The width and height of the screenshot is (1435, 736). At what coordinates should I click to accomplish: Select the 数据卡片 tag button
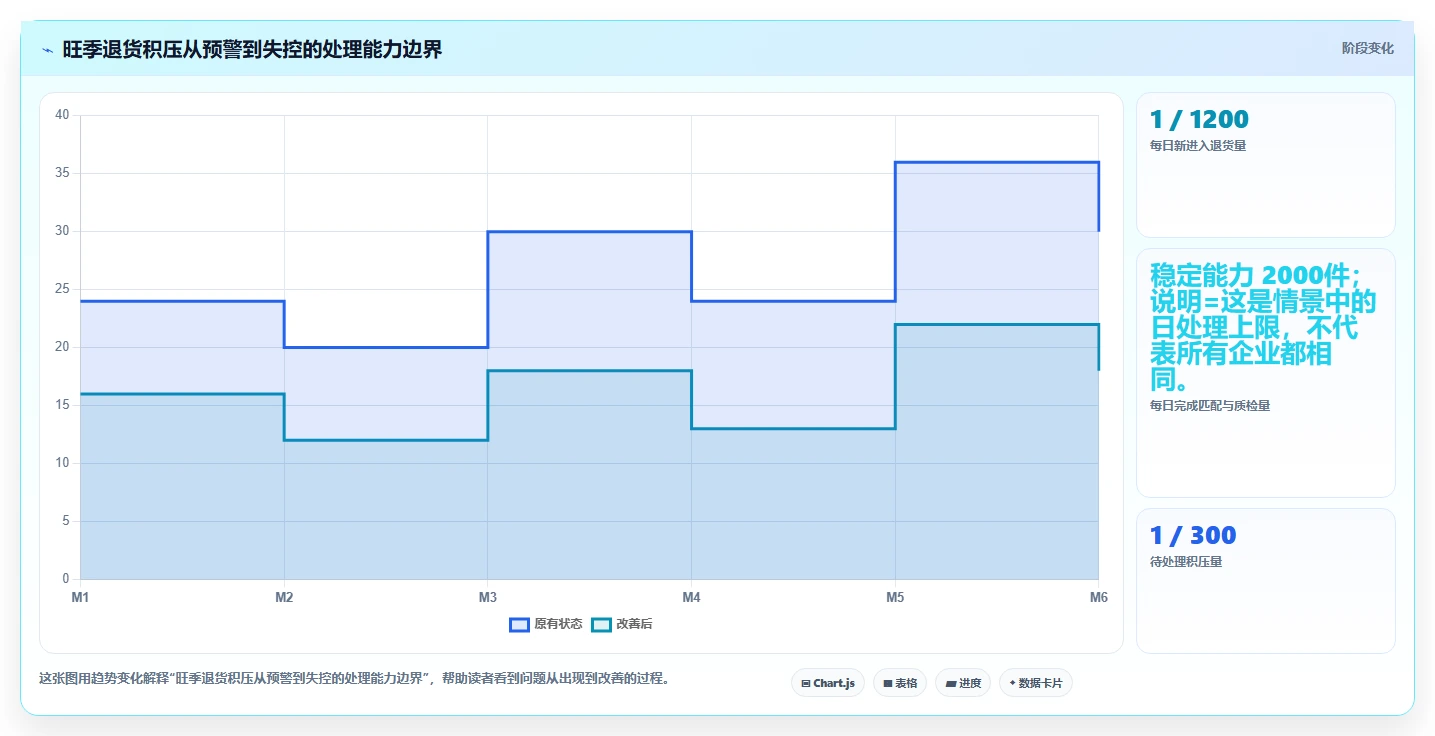1035,683
